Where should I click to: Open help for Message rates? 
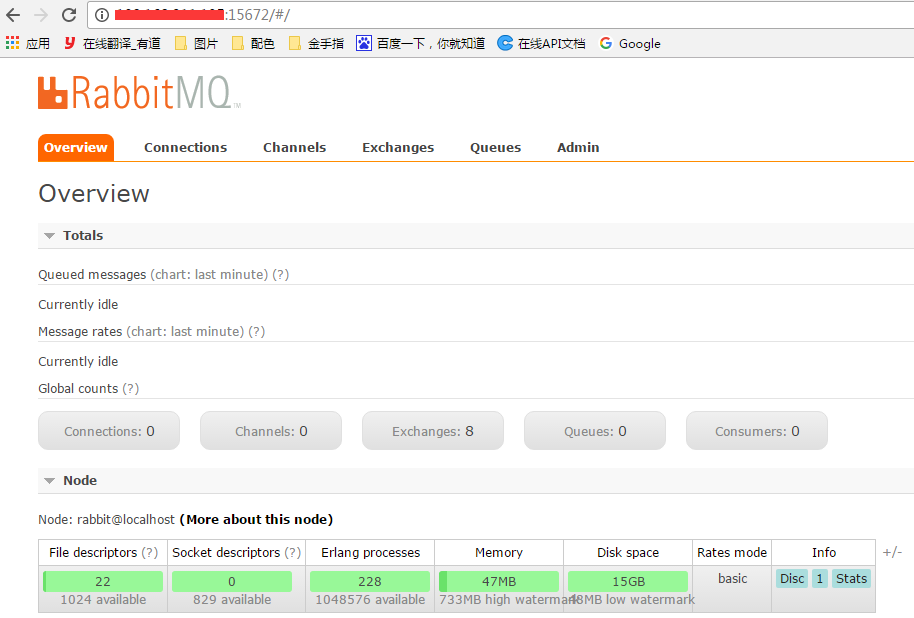click(256, 332)
